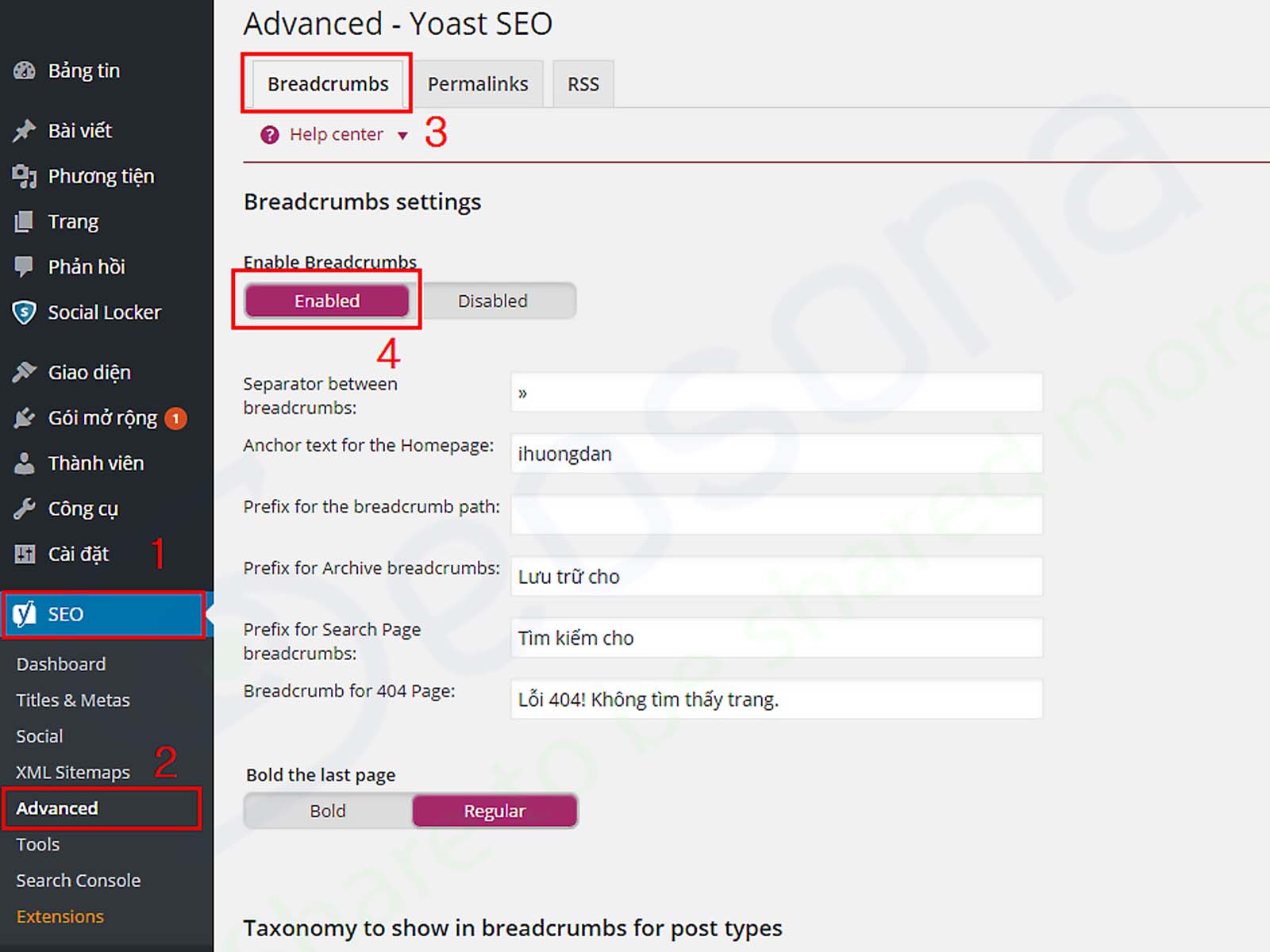Click the Giao diện paintbrush icon
This screenshot has width=1270, height=952.
(x=25, y=372)
